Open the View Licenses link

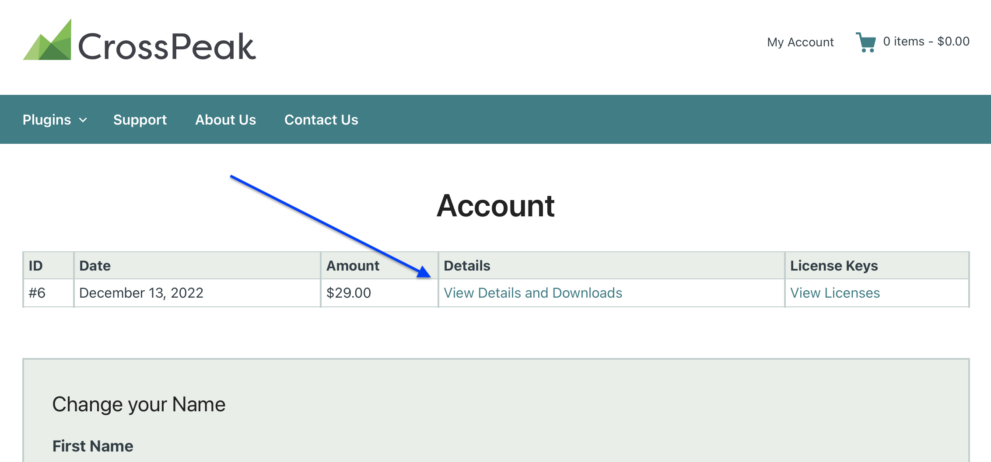(835, 293)
